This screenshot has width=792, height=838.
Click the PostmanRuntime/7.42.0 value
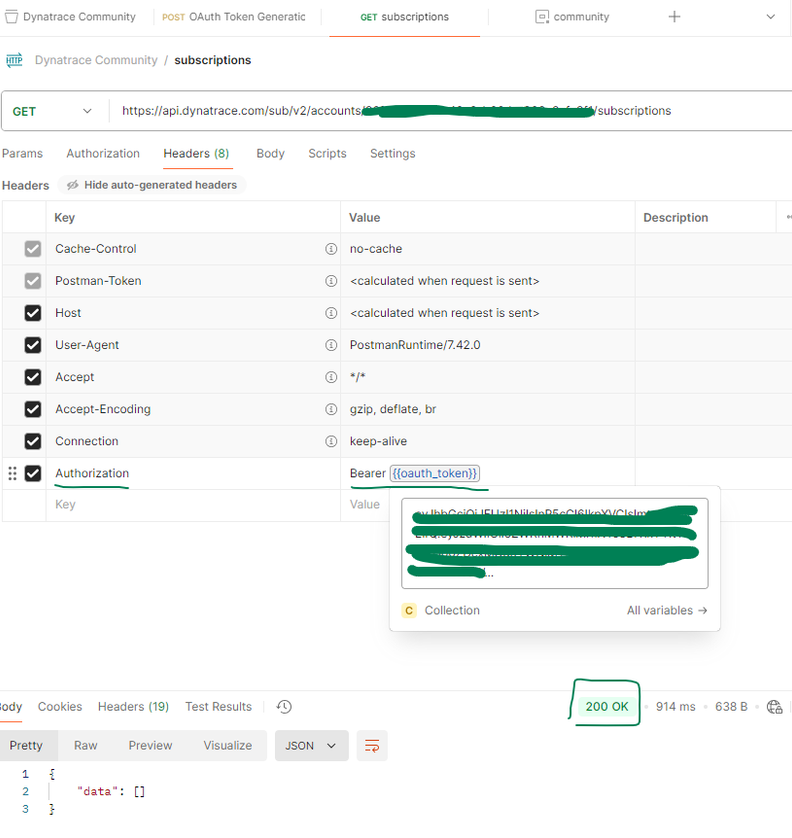[x=415, y=345]
